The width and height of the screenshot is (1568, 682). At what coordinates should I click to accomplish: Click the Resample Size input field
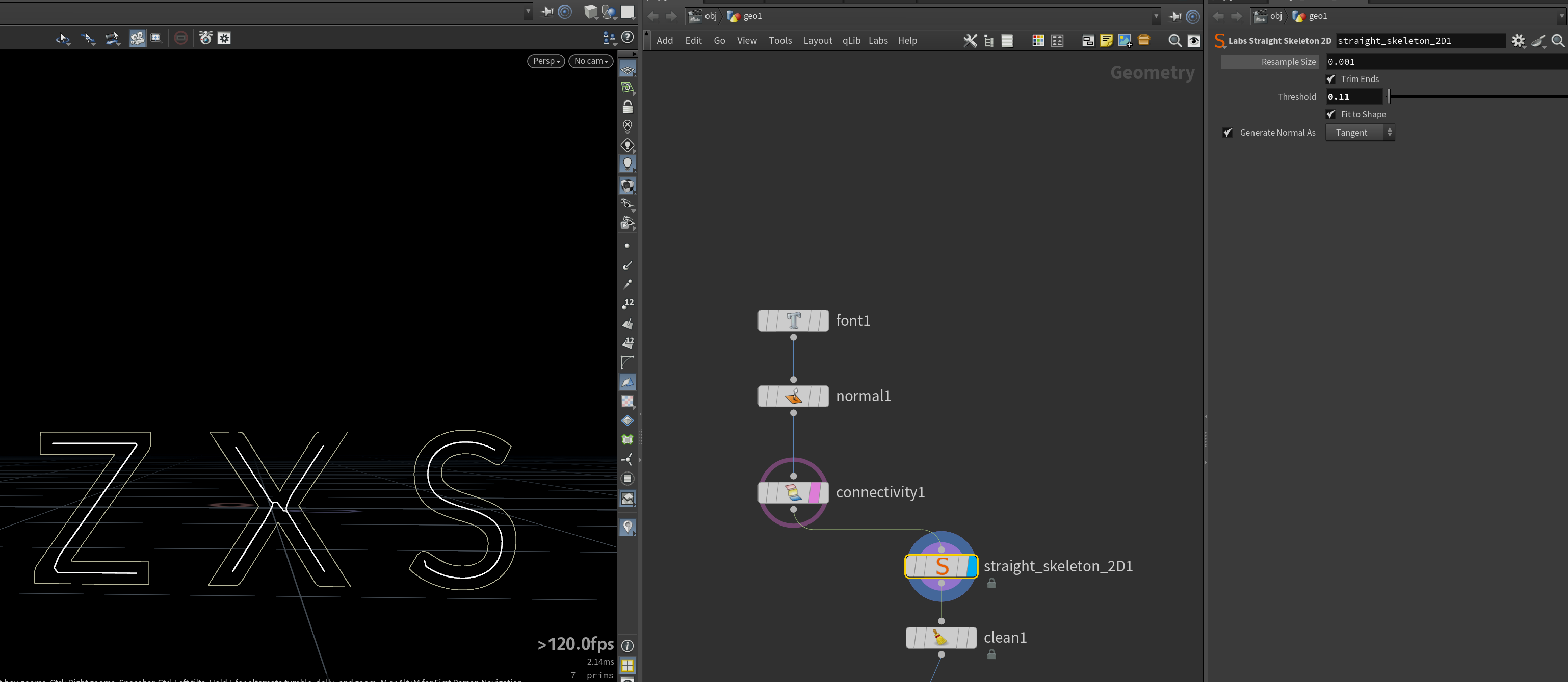pyautogui.click(x=1446, y=62)
